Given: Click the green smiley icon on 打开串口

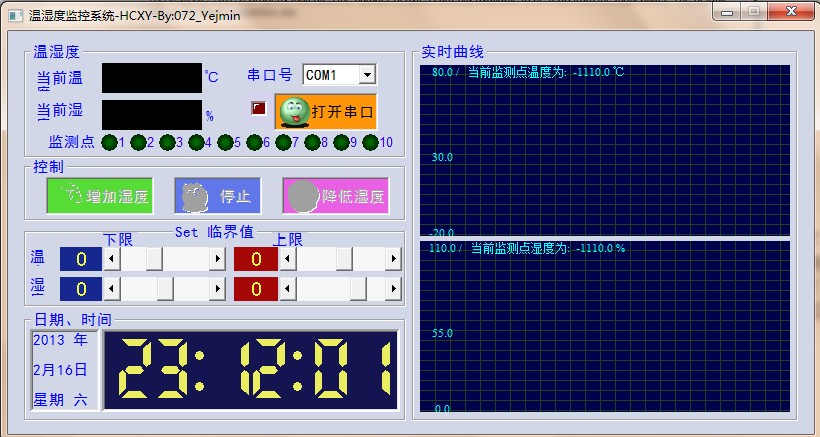Looking at the screenshot, I should (293, 112).
